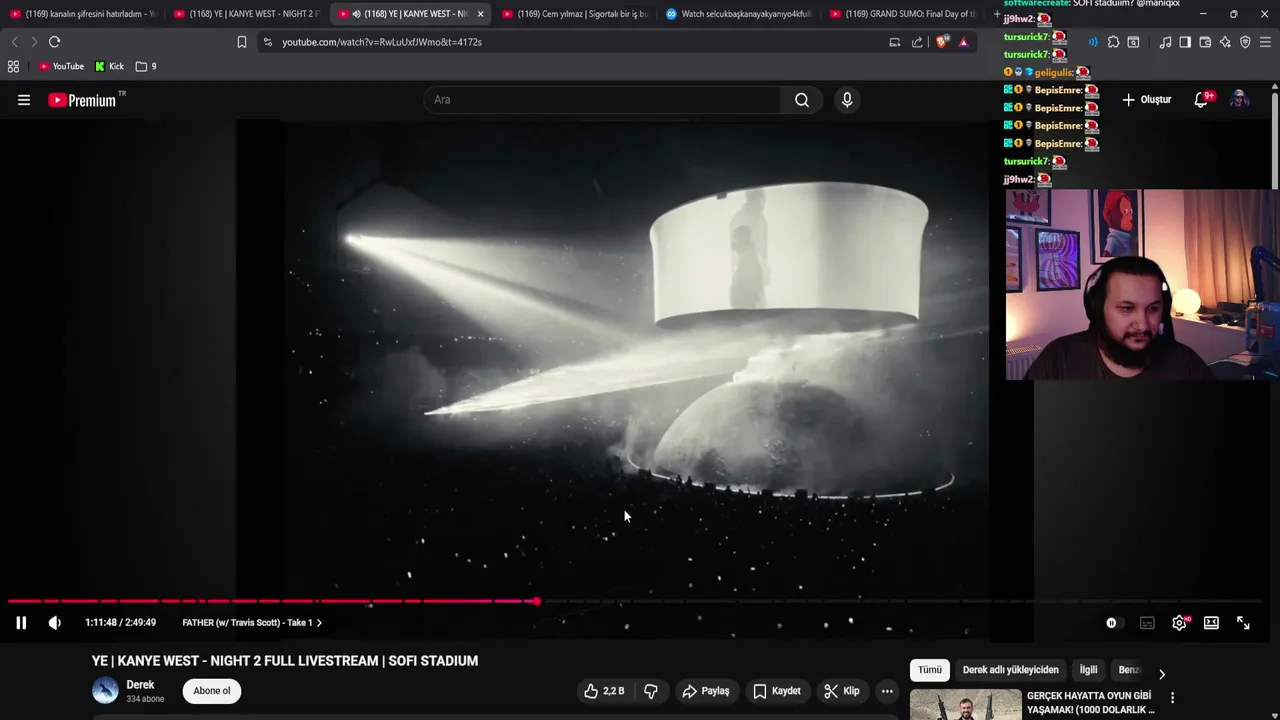Click the 'Oluştur' create button
The width and height of the screenshot is (1280, 720).
coord(1146,100)
